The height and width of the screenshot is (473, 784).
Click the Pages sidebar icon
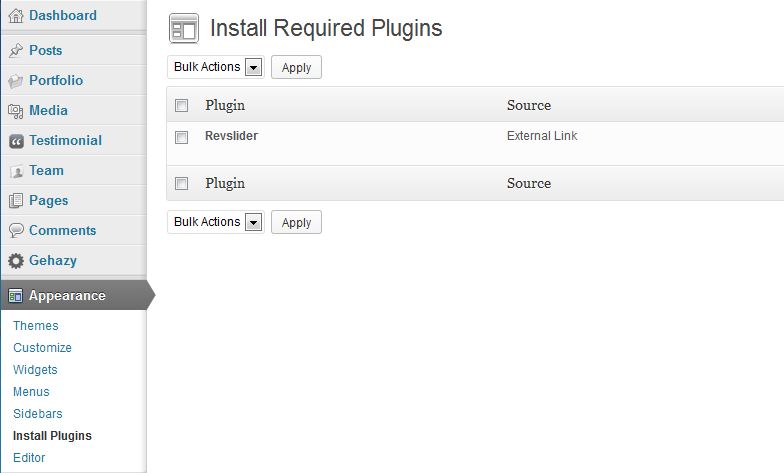click(x=16, y=201)
